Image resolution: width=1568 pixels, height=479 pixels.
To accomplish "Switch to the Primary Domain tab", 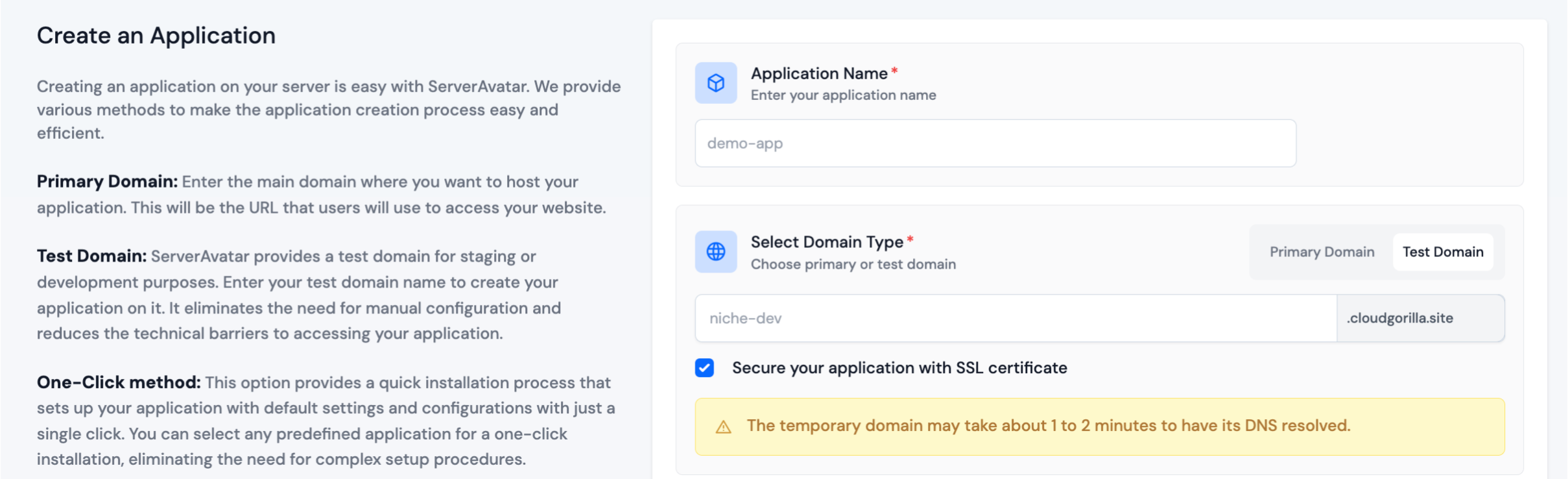I will click(x=1322, y=252).
